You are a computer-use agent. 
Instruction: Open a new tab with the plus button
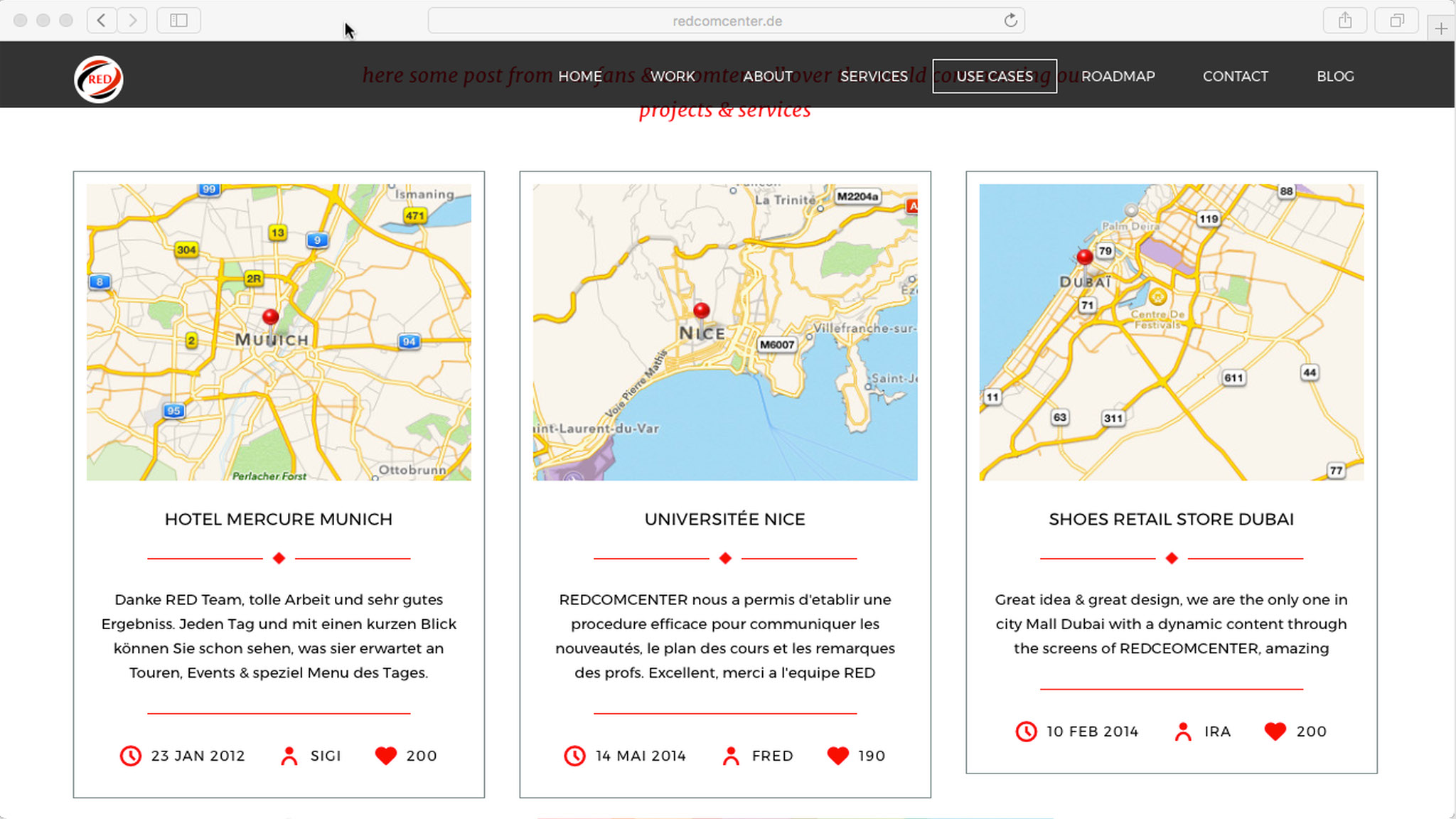1441,28
